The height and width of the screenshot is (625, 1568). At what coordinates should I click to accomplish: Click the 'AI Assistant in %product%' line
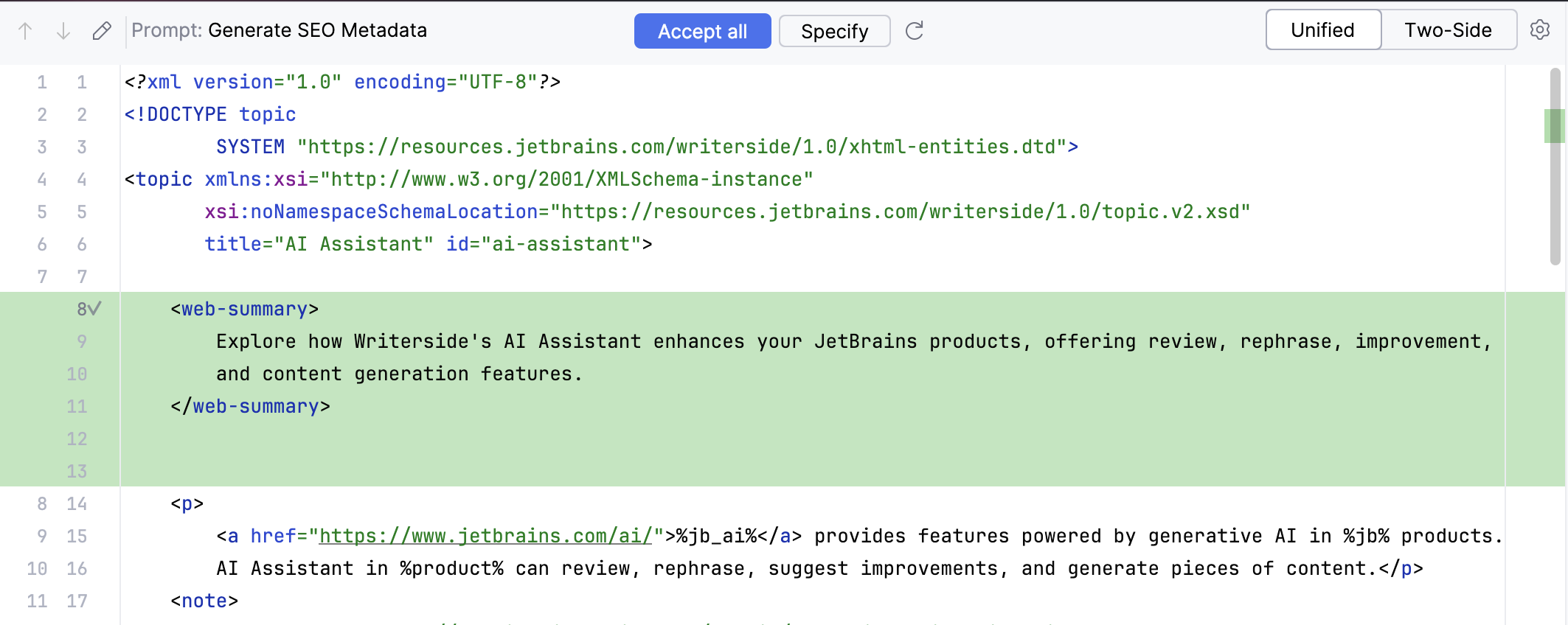click(x=819, y=568)
